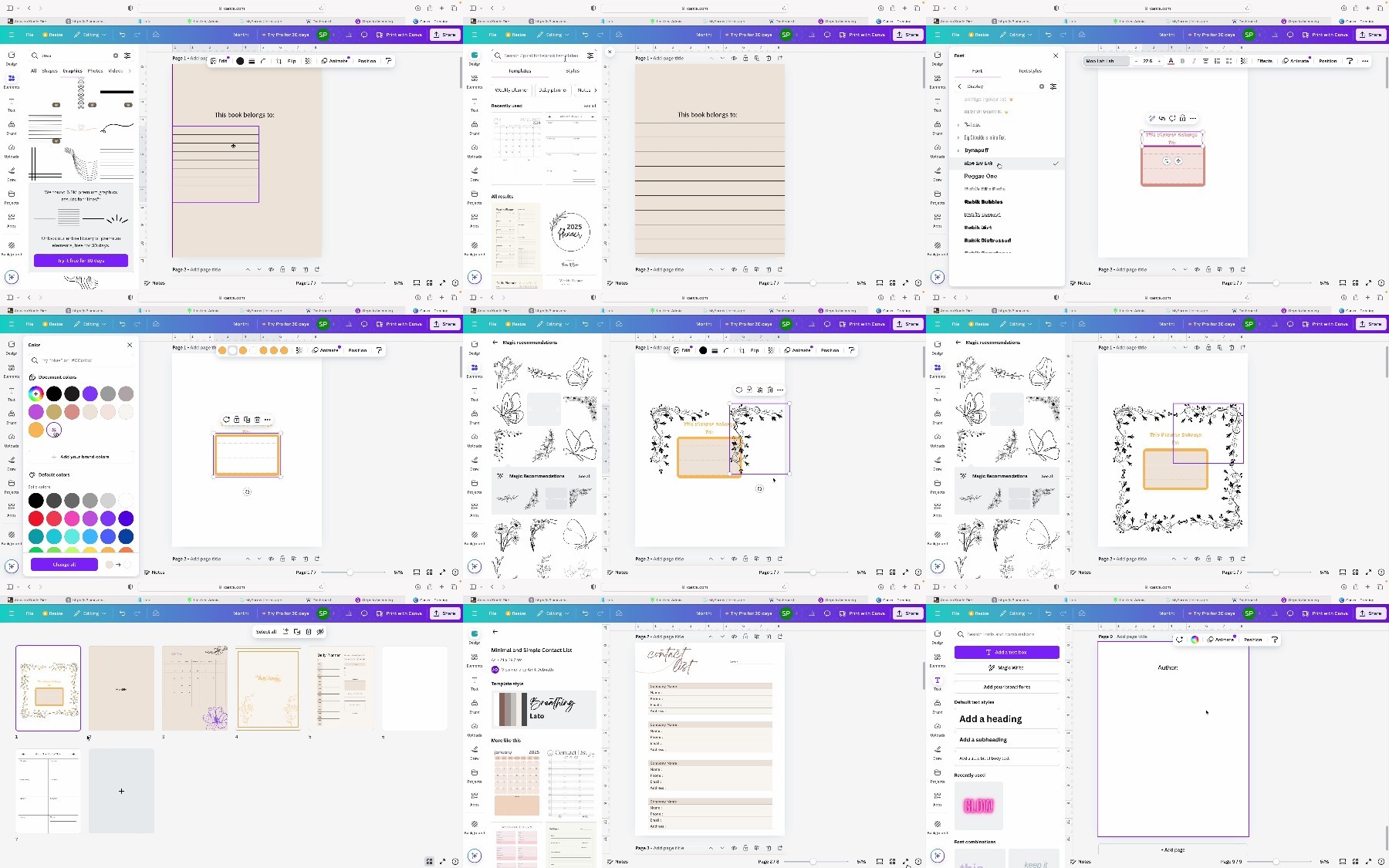Viewport: 1389px width, 868px height.
Task: Delete the orange frame using the trash icon
Action: pos(257,420)
